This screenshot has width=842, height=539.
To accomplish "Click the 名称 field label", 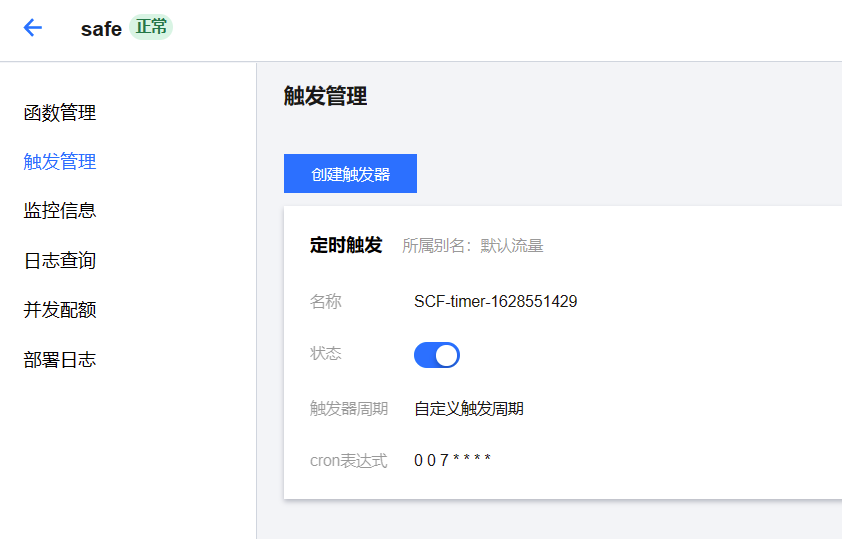I will click(325, 301).
